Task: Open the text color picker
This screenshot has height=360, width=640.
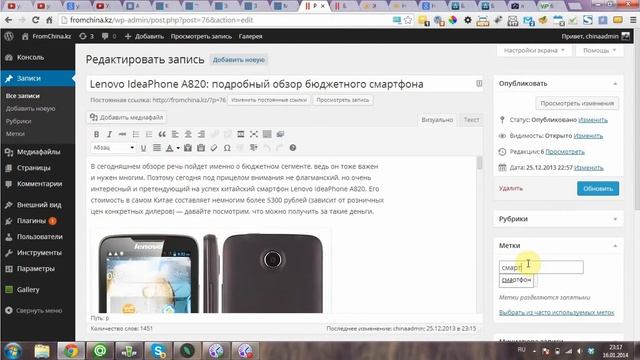Action: 169,148
